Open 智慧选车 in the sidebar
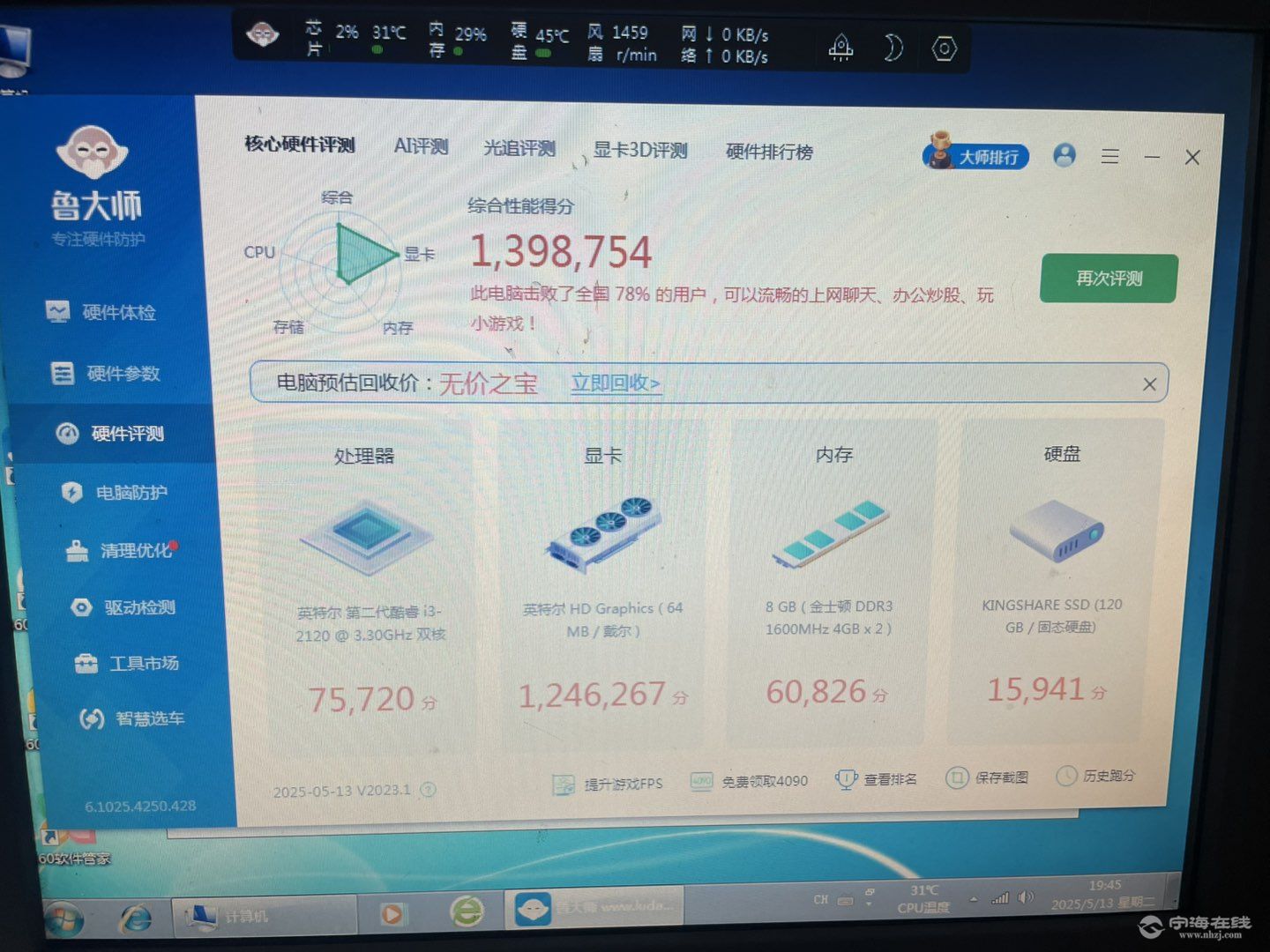Image resolution: width=1270 pixels, height=952 pixels. pos(131,718)
